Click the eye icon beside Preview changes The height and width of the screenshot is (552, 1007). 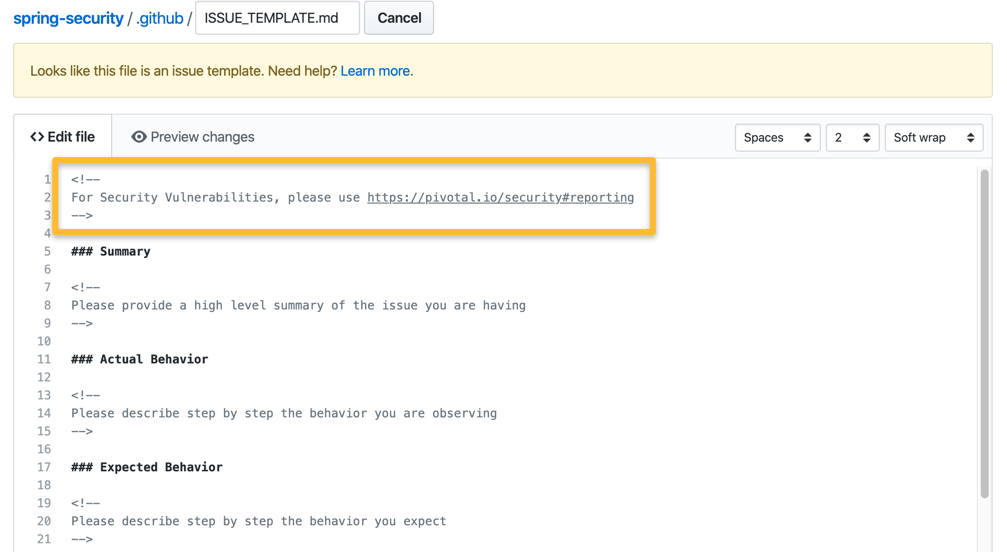coord(139,137)
